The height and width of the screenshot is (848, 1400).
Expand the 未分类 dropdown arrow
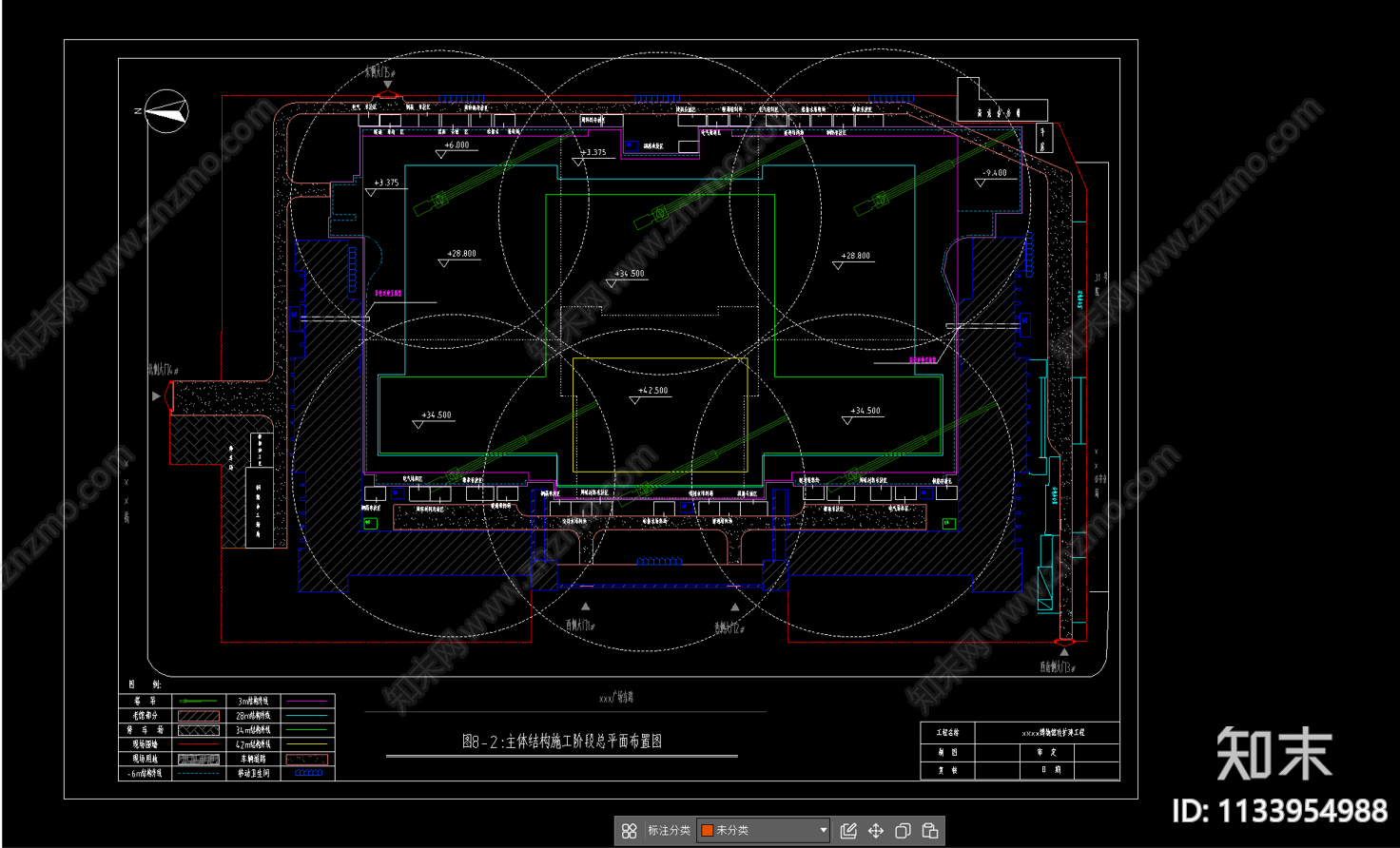823,831
